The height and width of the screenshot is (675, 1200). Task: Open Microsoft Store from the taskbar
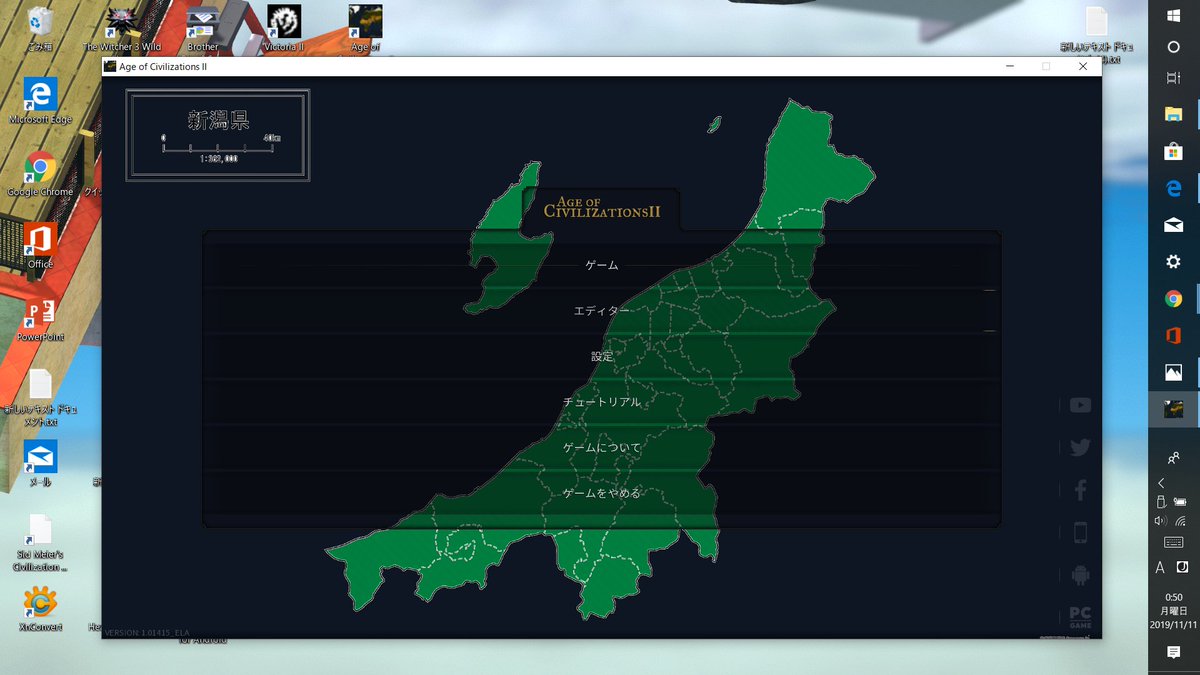pyautogui.click(x=1174, y=151)
